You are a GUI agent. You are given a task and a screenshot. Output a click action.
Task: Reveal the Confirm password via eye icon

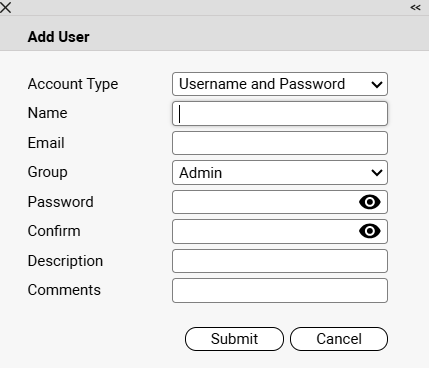pos(370,231)
